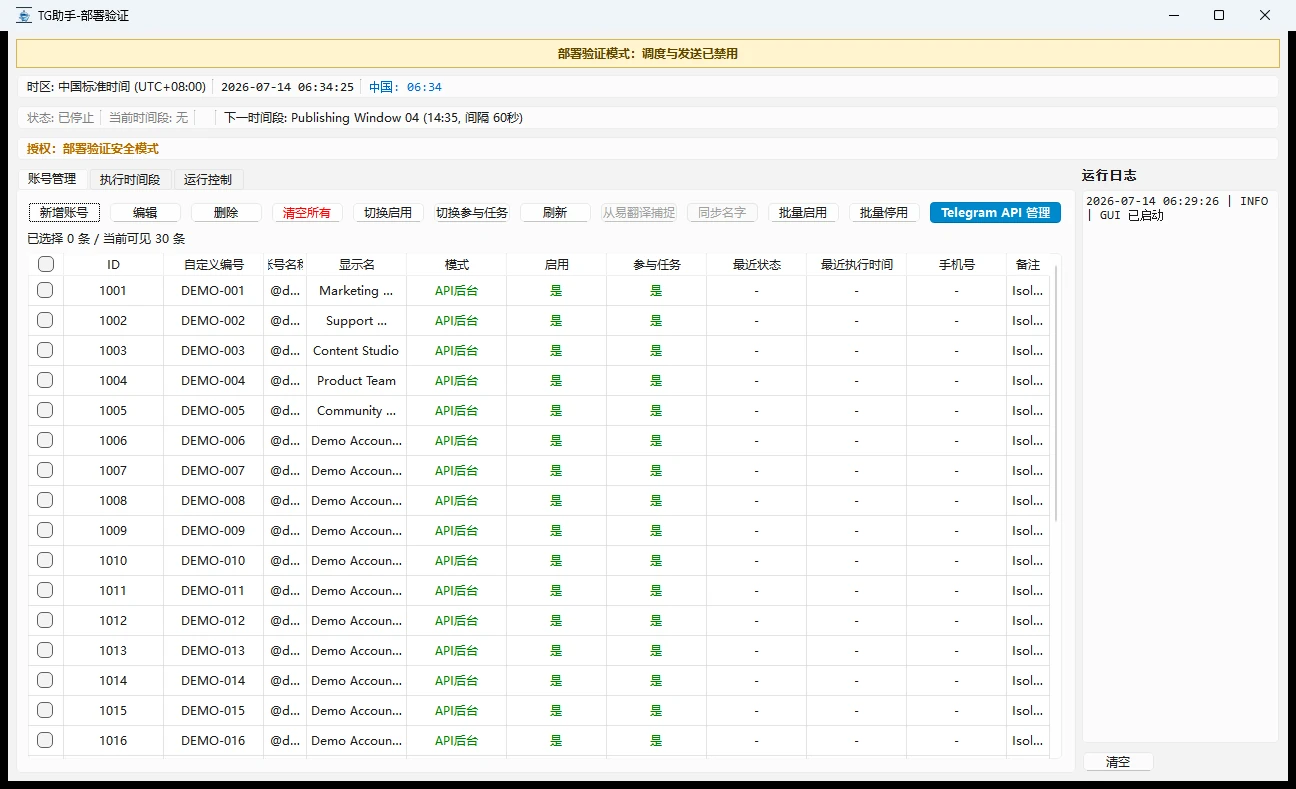Click the 备注 column header
The height and width of the screenshot is (789, 1296).
coord(1028,265)
